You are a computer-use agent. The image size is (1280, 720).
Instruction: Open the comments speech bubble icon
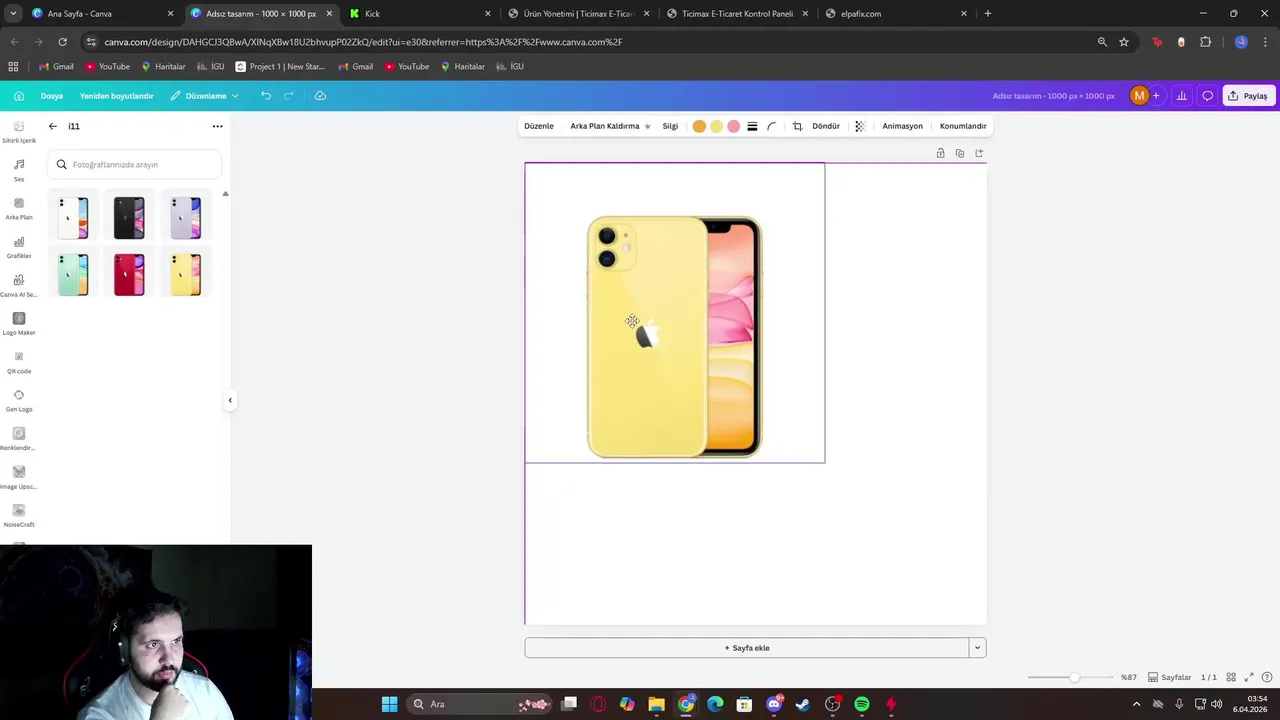coord(1208,96)
